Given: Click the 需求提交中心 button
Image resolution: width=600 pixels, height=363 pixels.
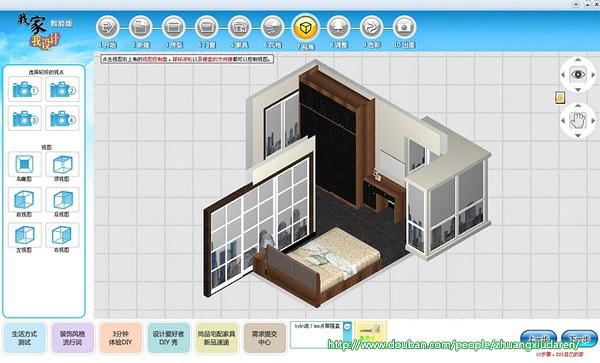Looking at the screenshot, I should coord(265,338).
